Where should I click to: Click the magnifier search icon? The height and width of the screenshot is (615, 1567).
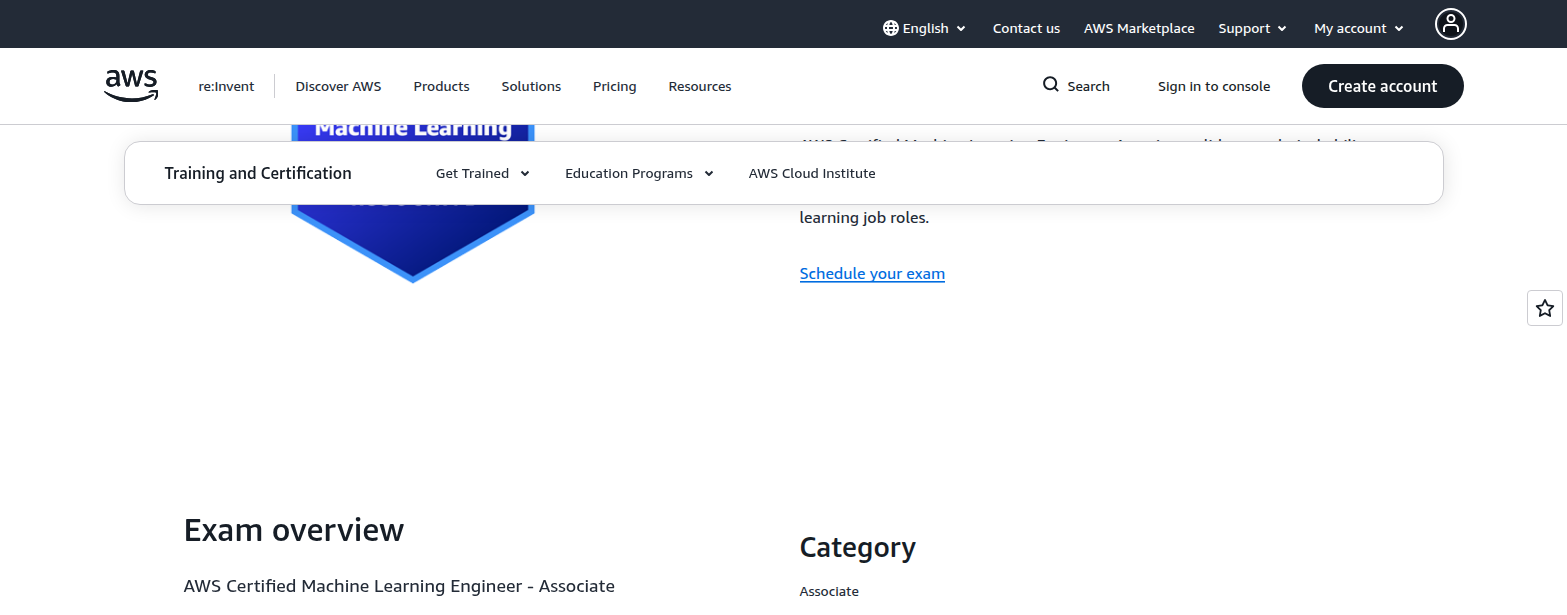coord(1050,85)
